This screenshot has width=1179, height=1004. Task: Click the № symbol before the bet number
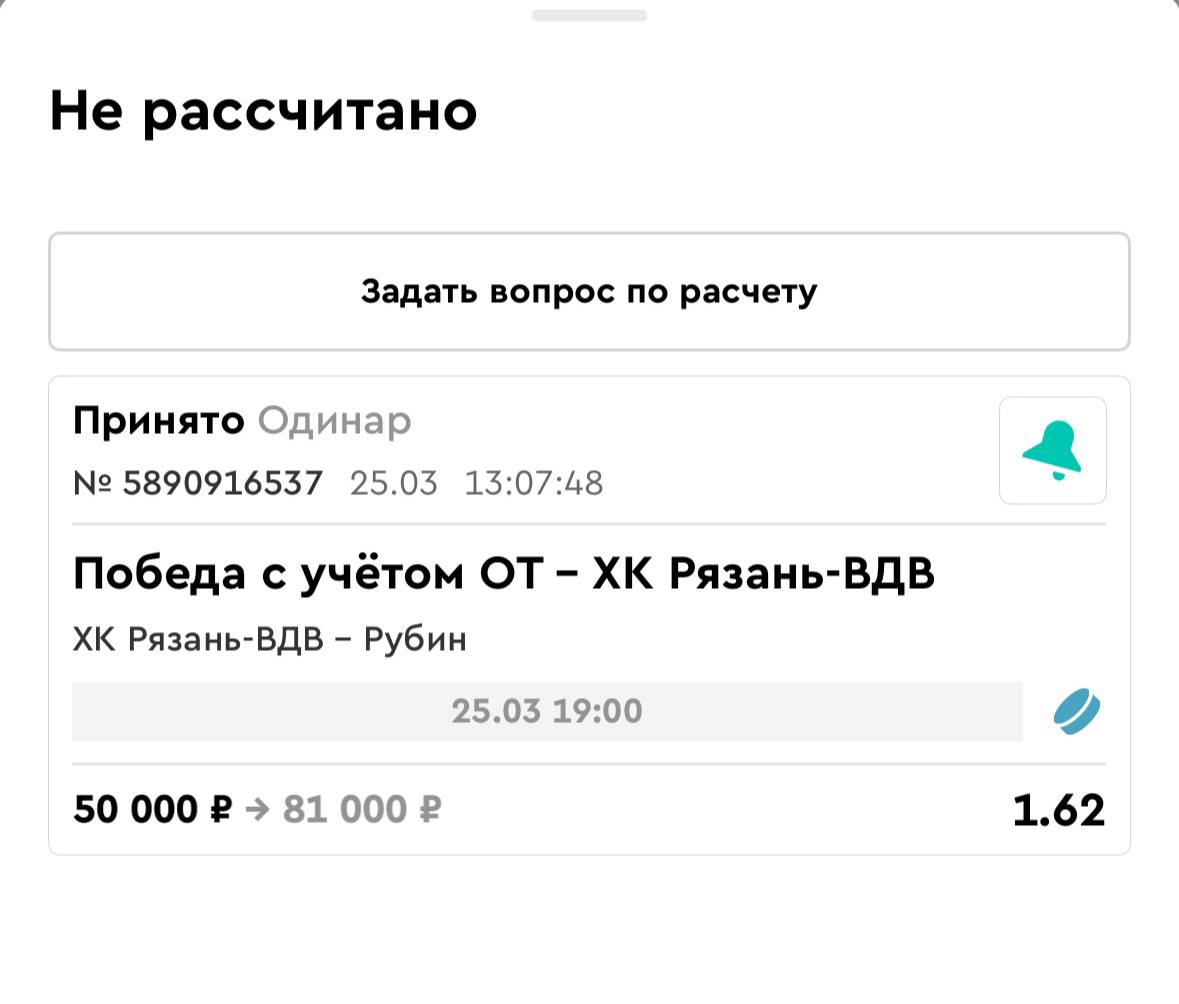click(x=93, y=484)
